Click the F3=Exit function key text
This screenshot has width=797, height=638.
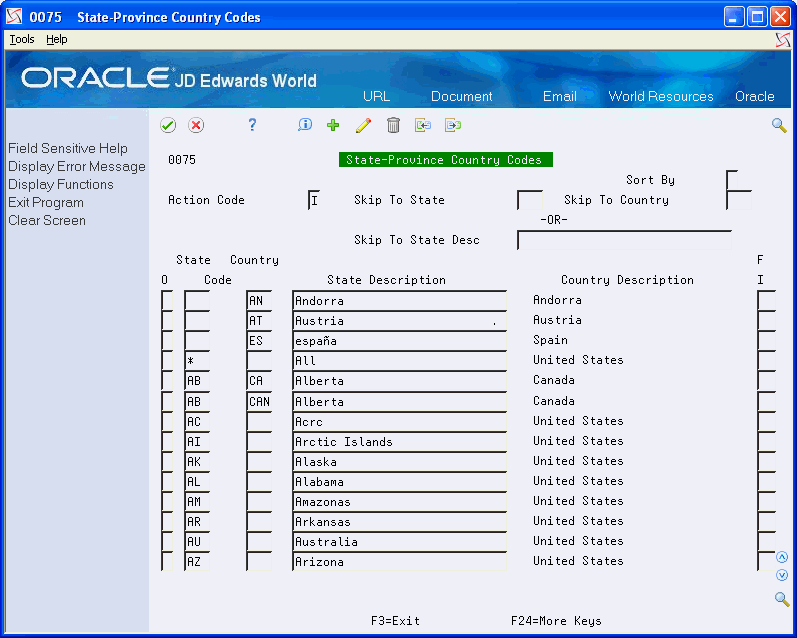click(x=395, y=621)
